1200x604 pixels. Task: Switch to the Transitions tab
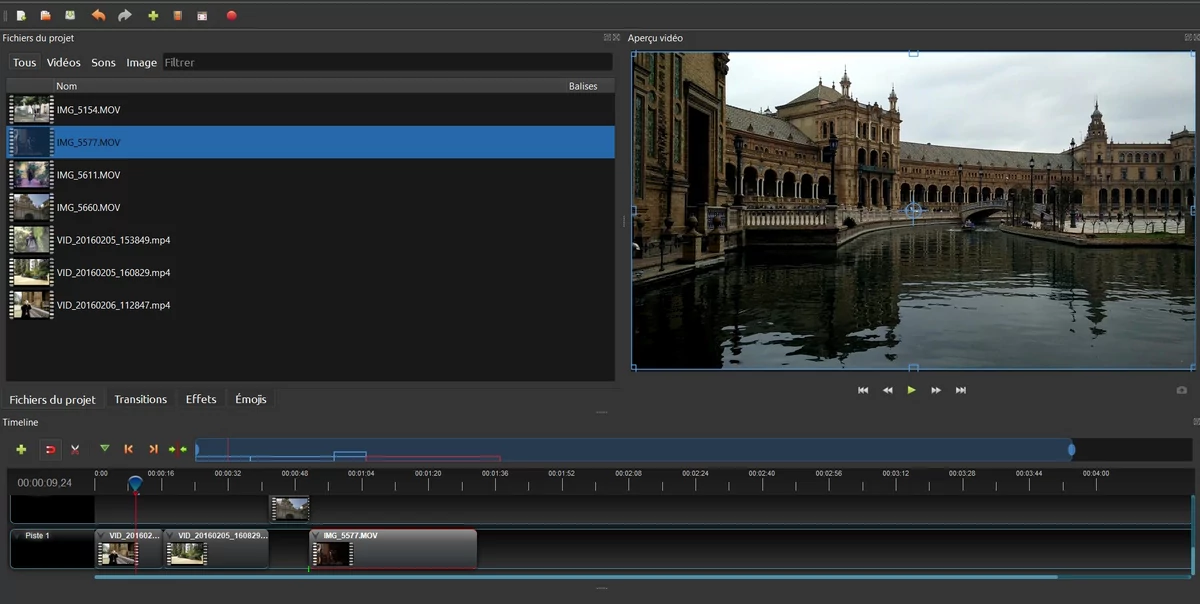click(x=141, y=399)
